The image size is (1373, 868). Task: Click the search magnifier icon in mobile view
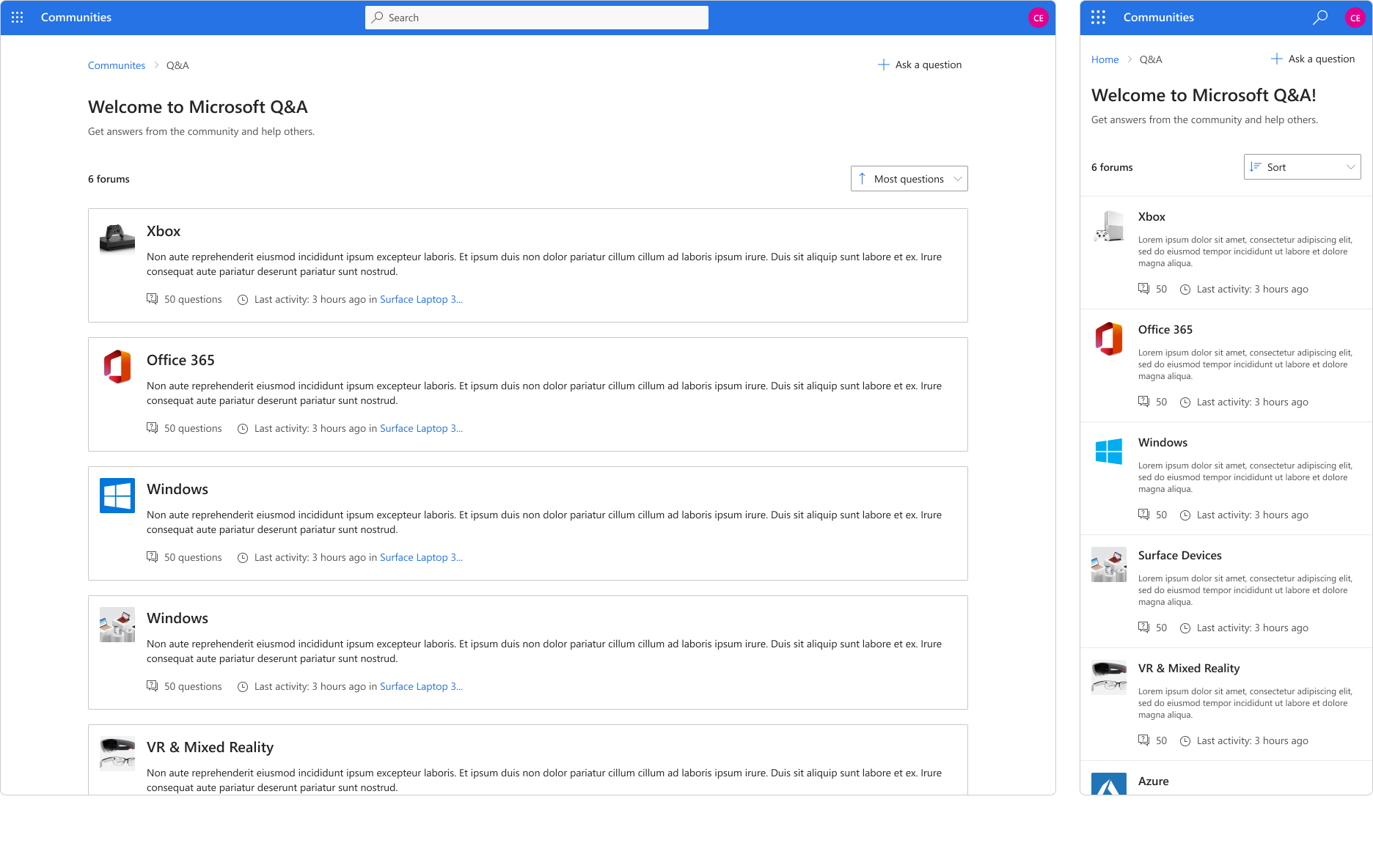tap(1320, 18)
